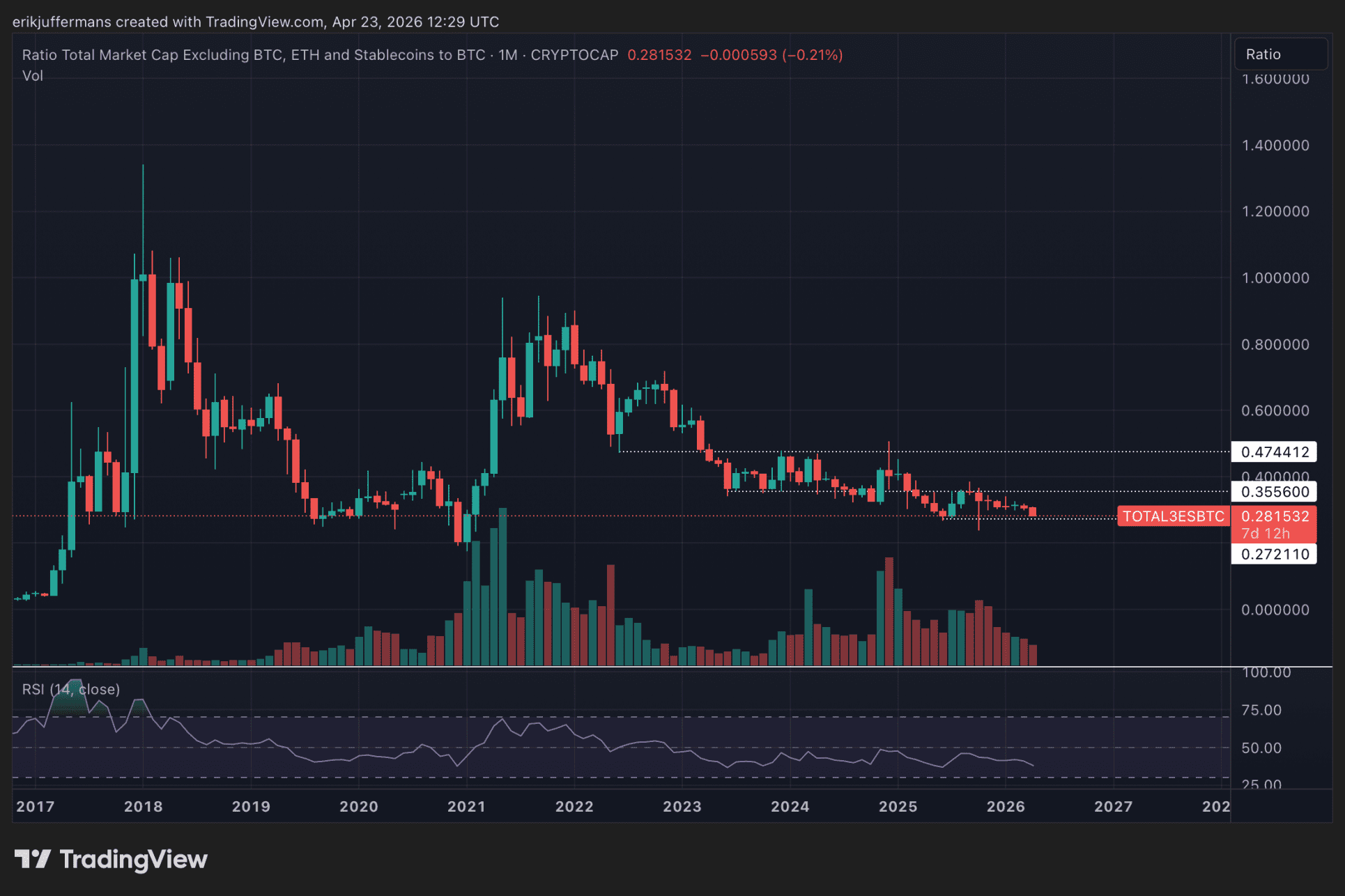
Task: Click the RSI 75.00 scale level
Action: [1261, 710]
